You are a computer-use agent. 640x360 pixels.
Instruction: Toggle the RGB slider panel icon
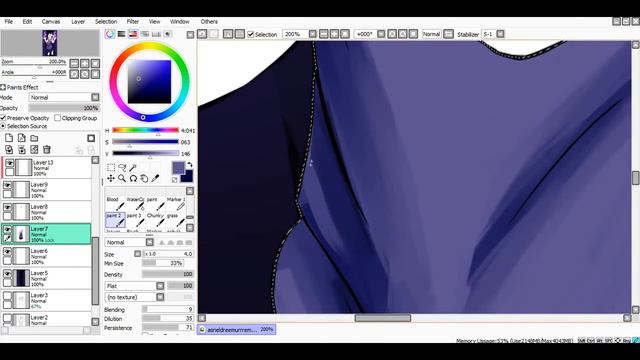click(122, 34)
